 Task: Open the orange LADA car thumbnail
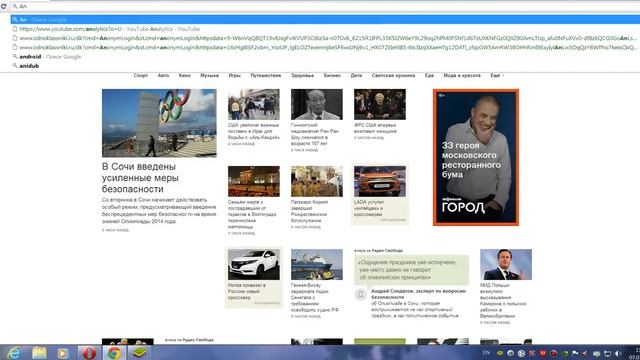click(x=380, y=181)
